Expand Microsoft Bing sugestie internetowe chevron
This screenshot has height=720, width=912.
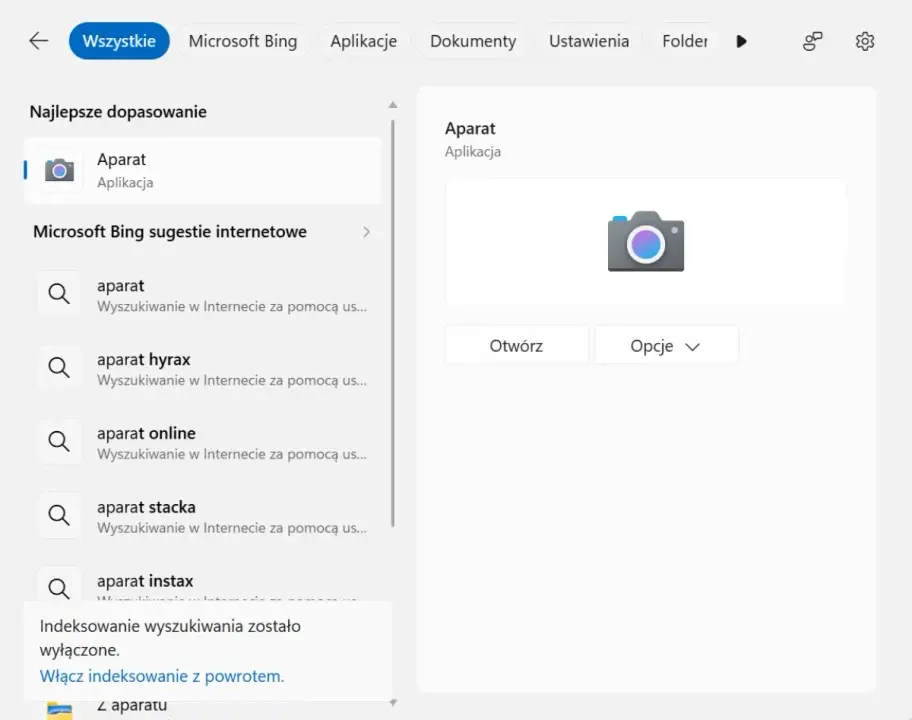[x=366, y=232]
